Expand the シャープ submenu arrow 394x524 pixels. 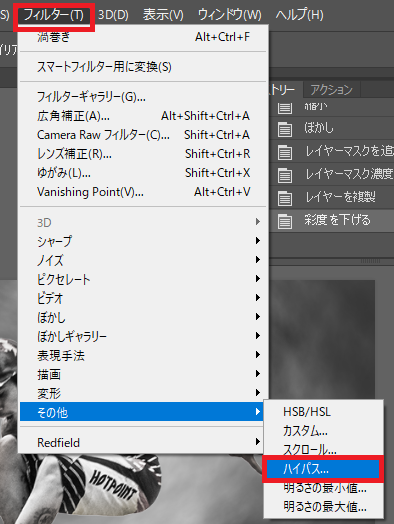click(258, 241)
